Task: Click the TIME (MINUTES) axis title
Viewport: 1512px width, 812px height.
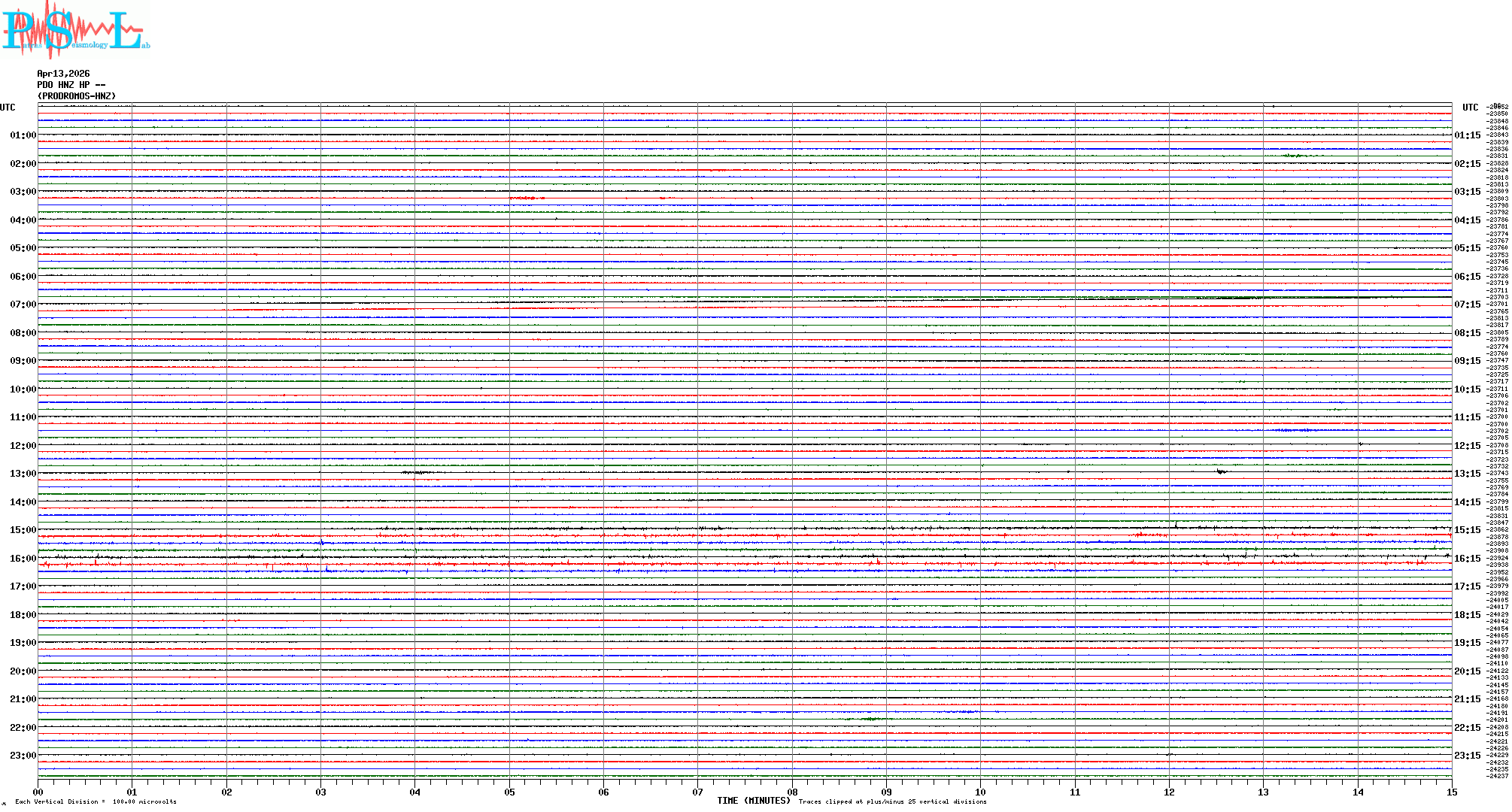Action: tap(753, 801)
